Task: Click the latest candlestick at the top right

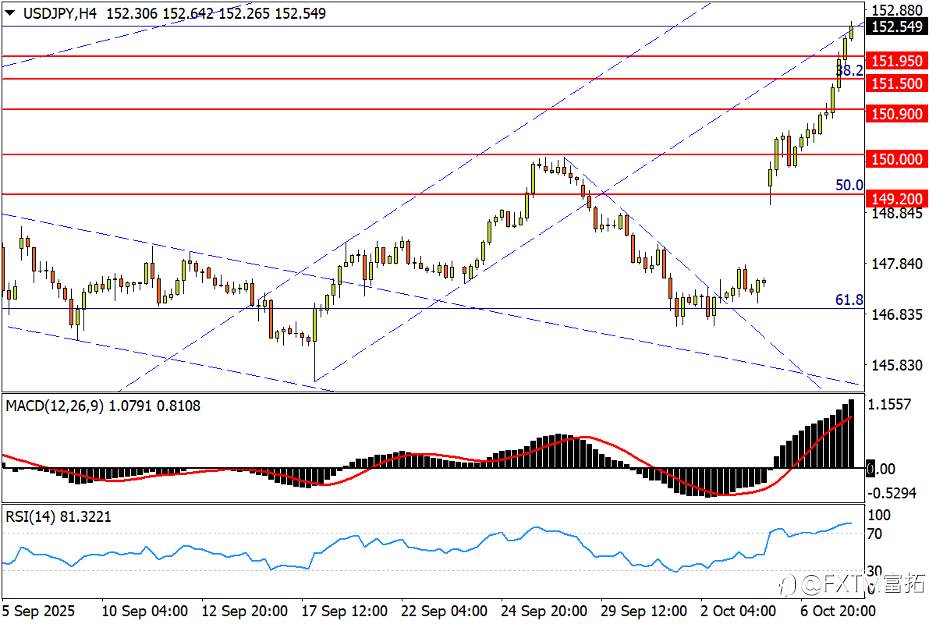Action: pos(851,32)
